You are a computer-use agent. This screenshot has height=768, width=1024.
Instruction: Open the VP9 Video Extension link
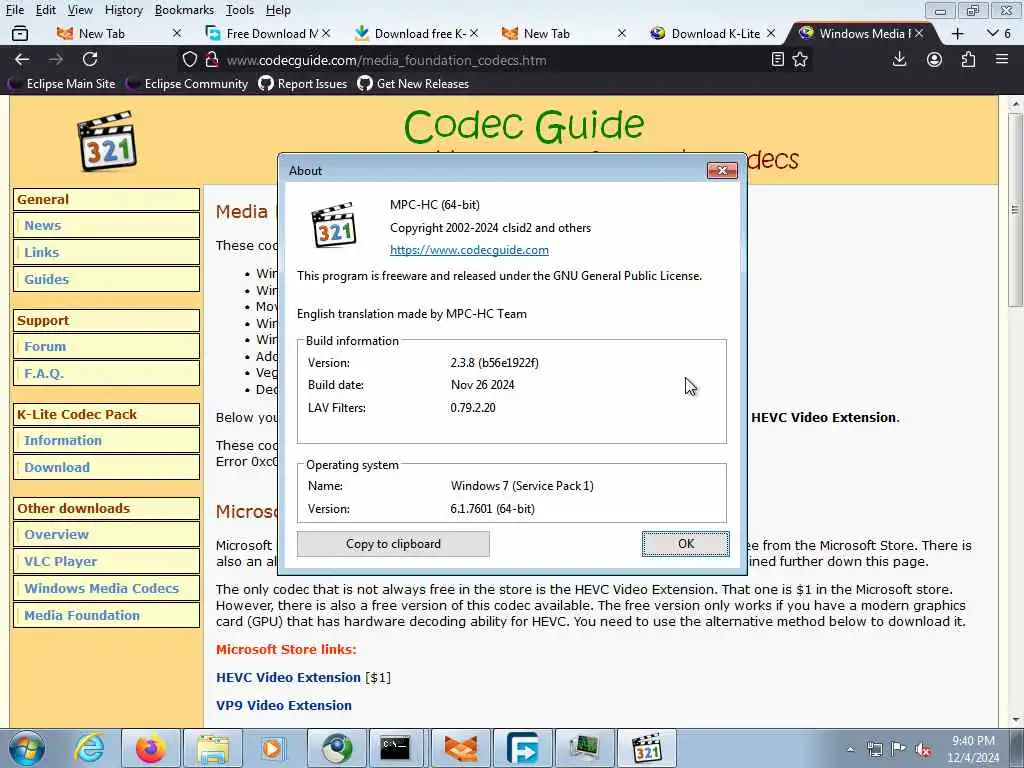point(283,706)
